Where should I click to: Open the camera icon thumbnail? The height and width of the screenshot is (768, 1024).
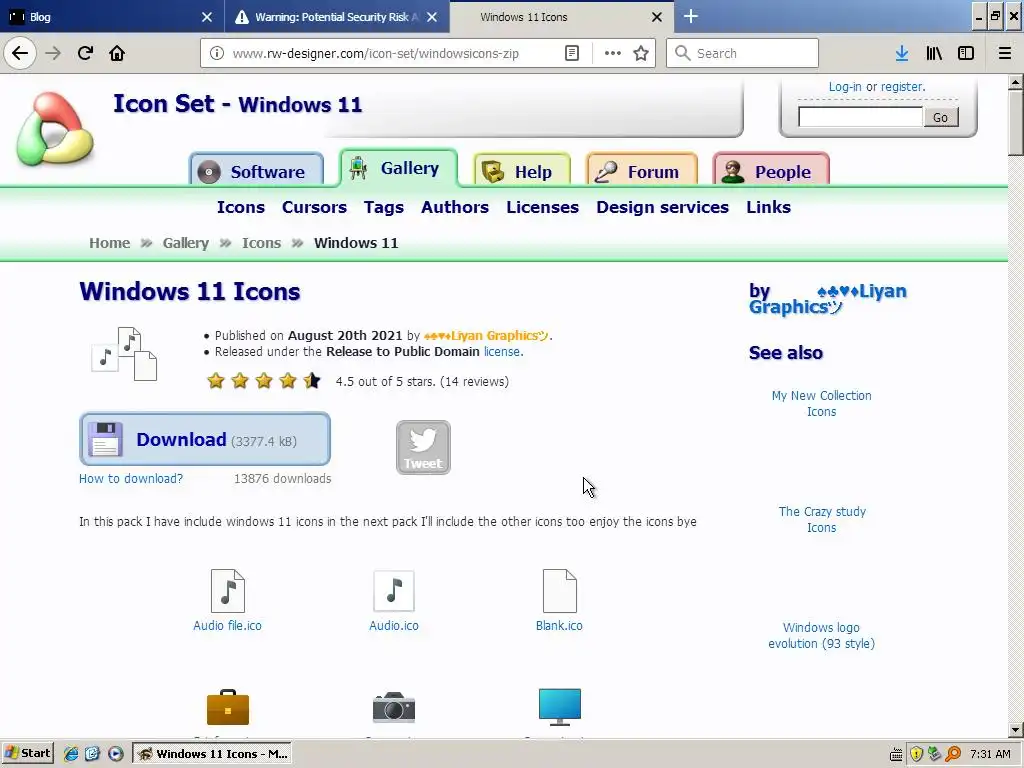(394, 707)
